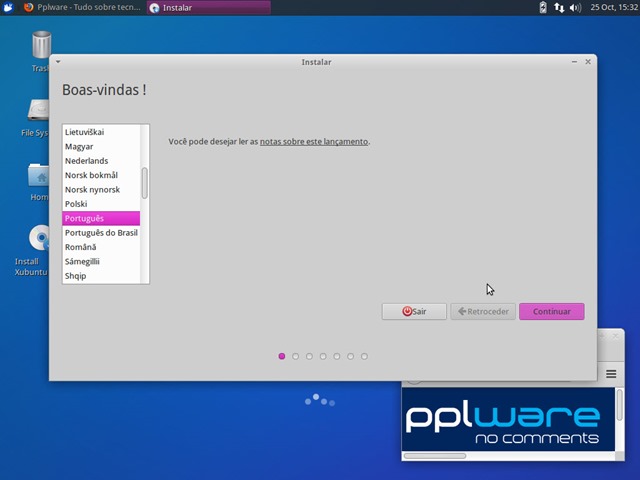The height and width of the screenshot is (480, 640).
Task: Click the Retroceder back button
Action: click(483, 311)
